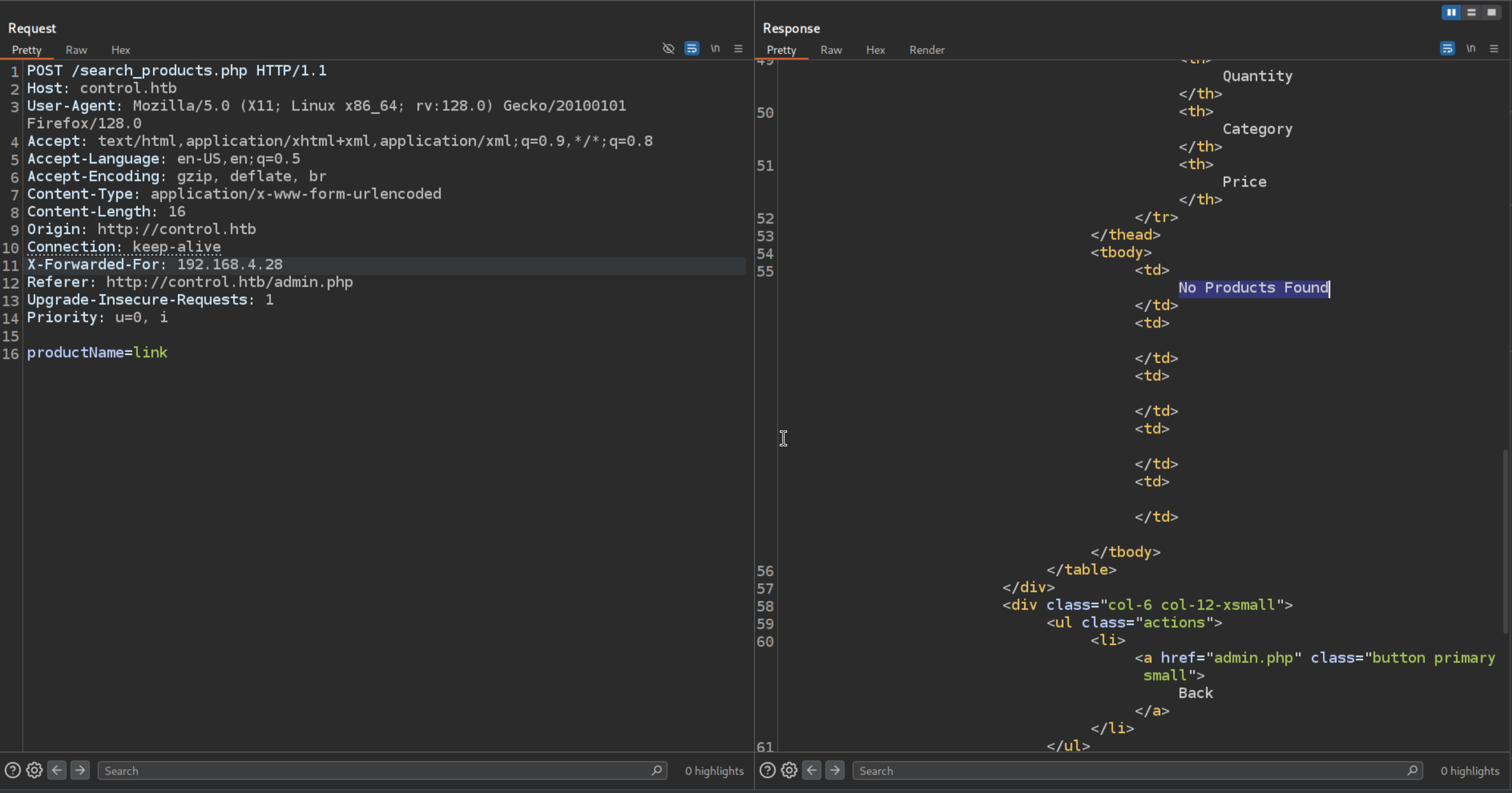
Task: Open Request search help icon
Action: click(x=12, y=770)
